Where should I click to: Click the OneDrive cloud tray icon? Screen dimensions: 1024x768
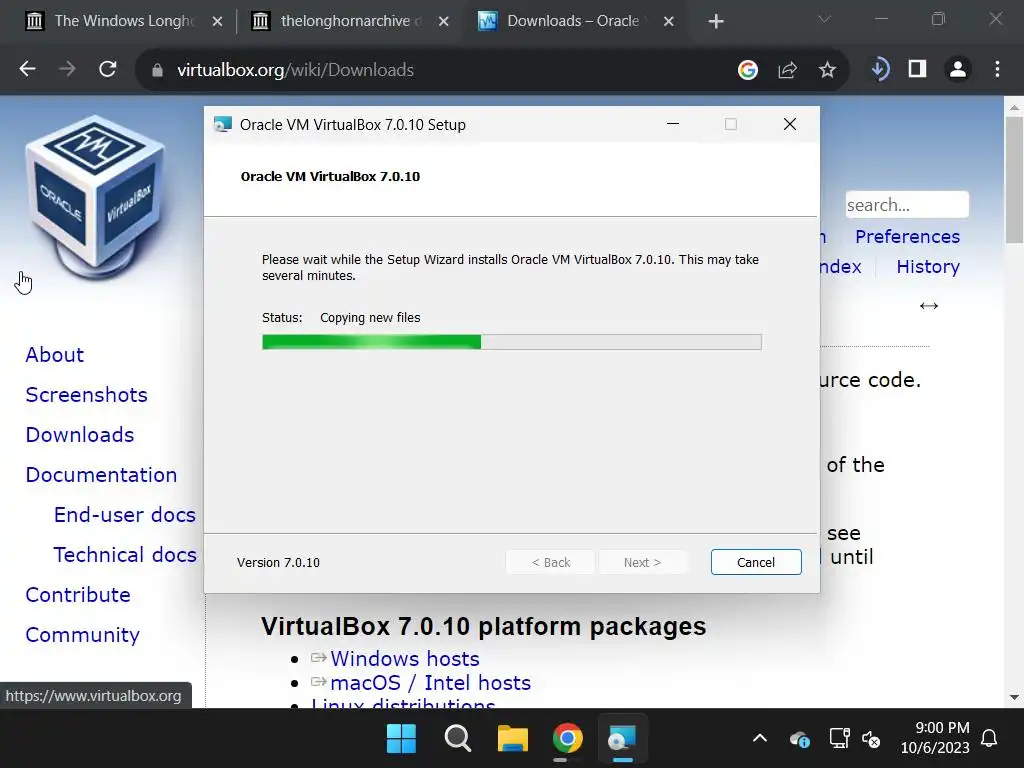point(799,739)
